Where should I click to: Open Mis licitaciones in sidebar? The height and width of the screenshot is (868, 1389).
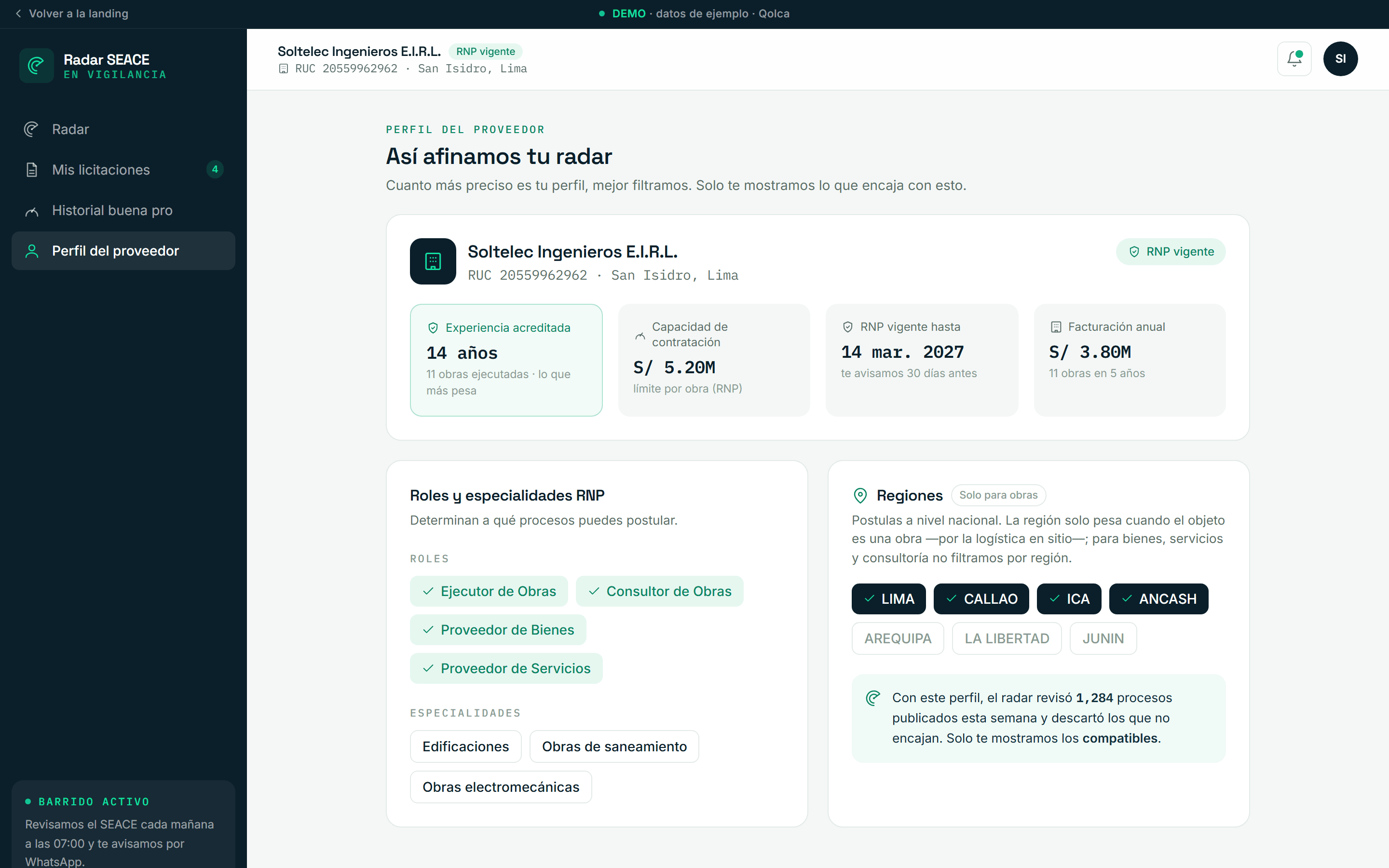click(123, 170)
